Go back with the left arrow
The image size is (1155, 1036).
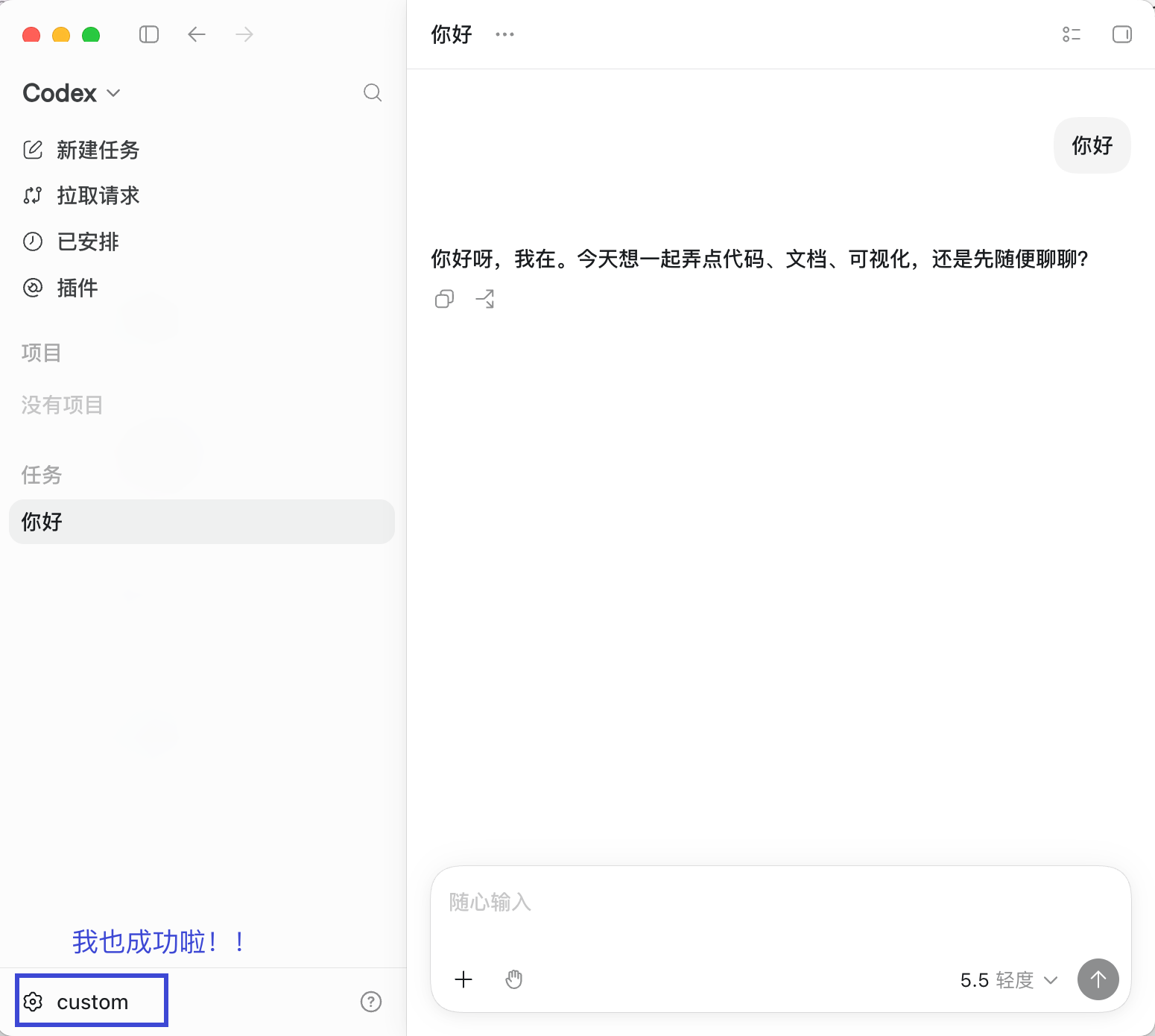pos(197,34)
